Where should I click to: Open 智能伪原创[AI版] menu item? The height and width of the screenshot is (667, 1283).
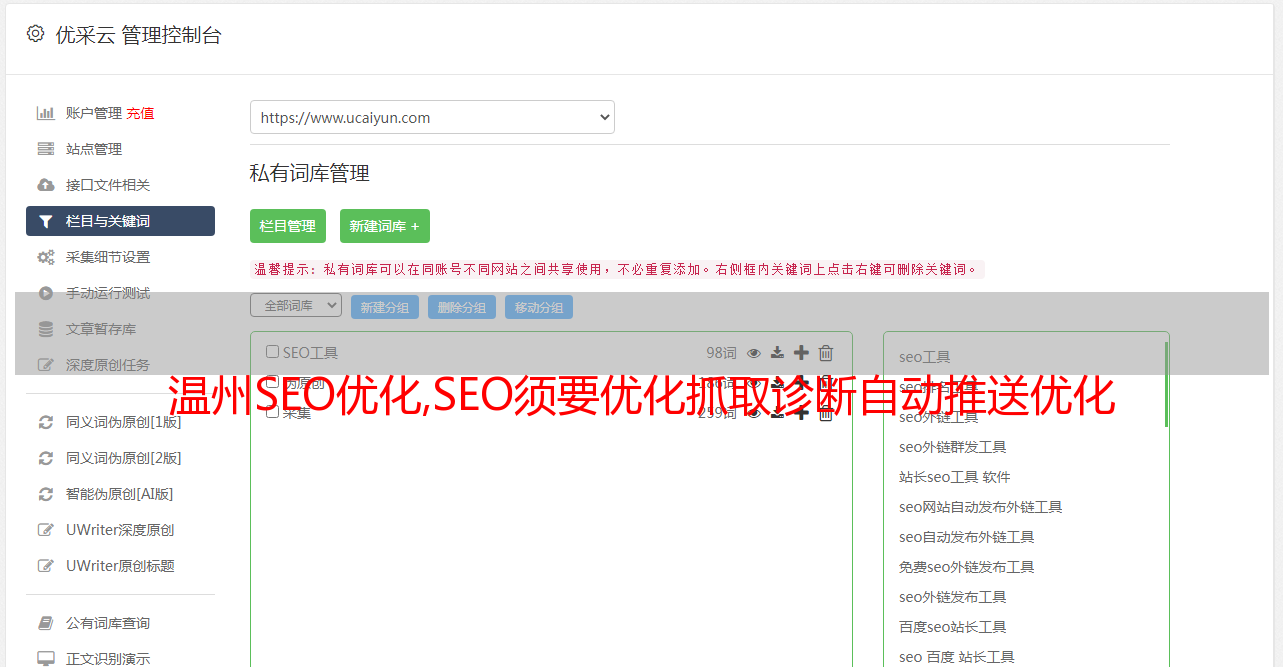tap(120, 494)
